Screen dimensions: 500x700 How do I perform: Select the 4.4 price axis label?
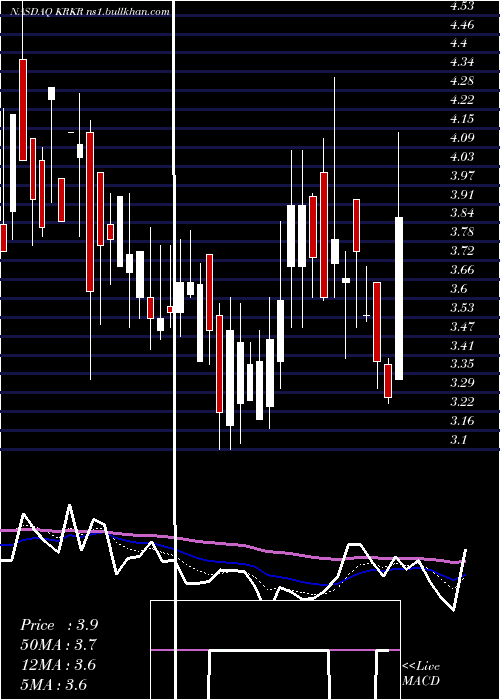pos(458,43)
